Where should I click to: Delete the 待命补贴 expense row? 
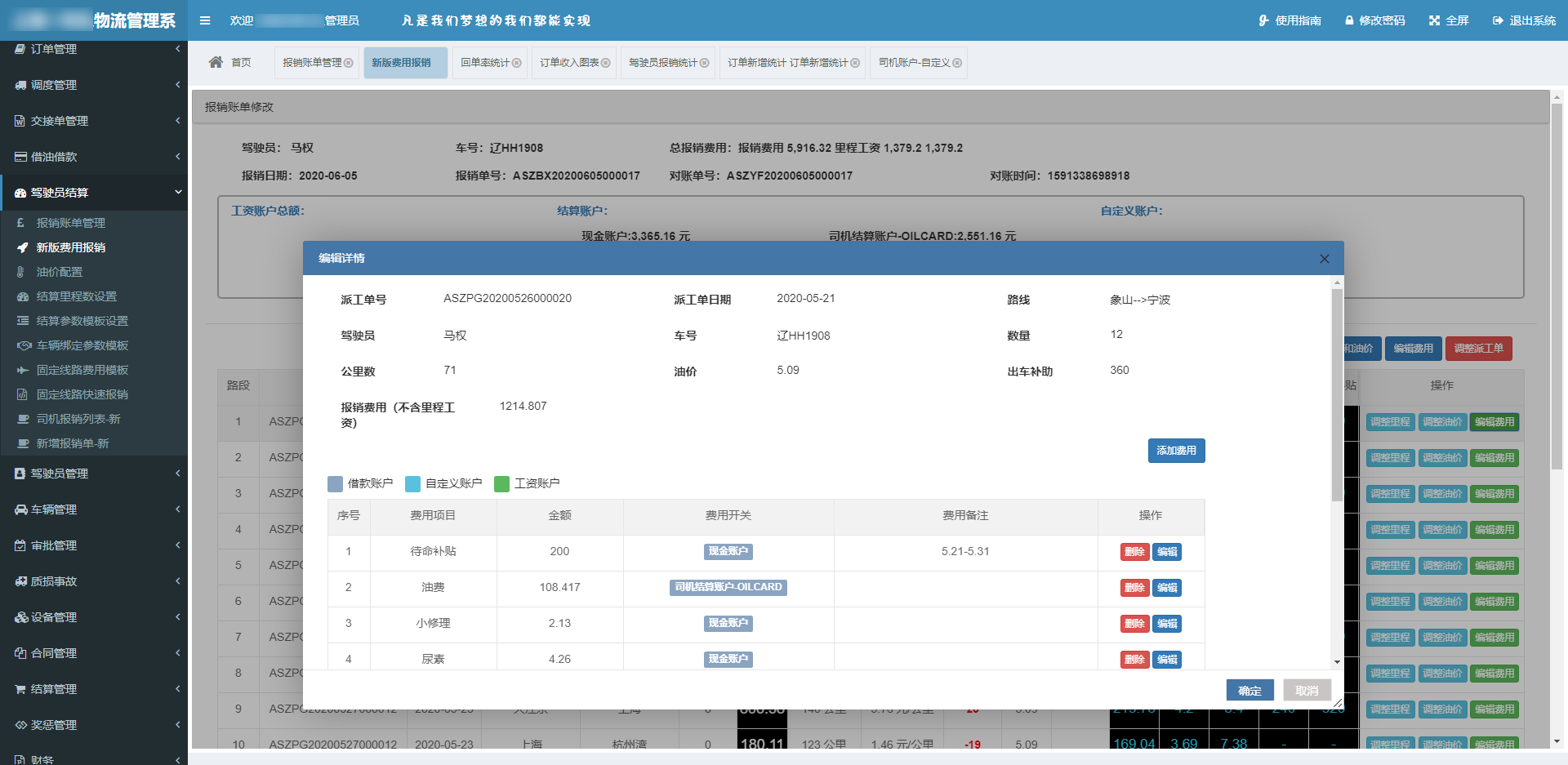1134,552
